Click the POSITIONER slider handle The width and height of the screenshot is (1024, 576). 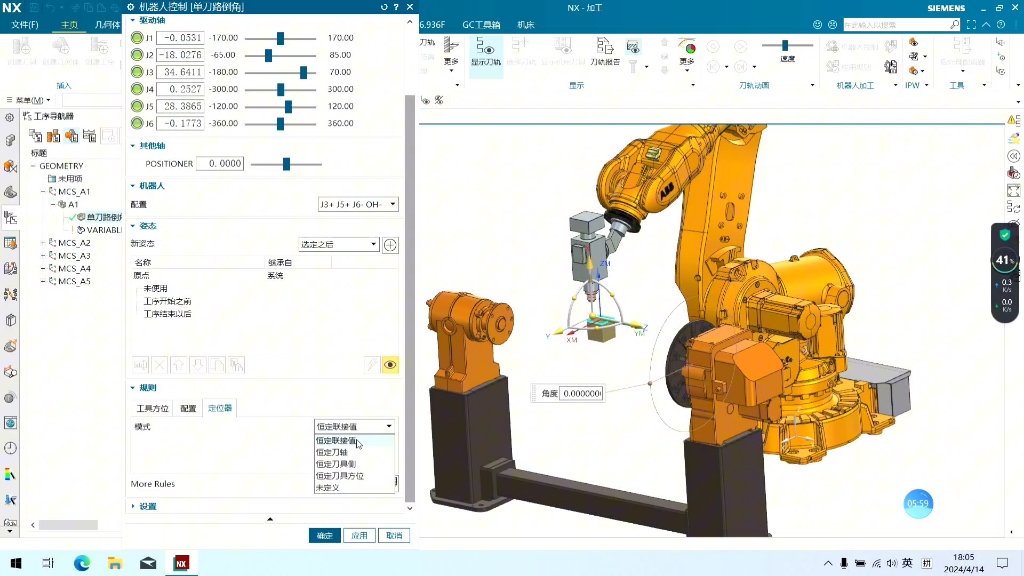click(x=287, y=164)
